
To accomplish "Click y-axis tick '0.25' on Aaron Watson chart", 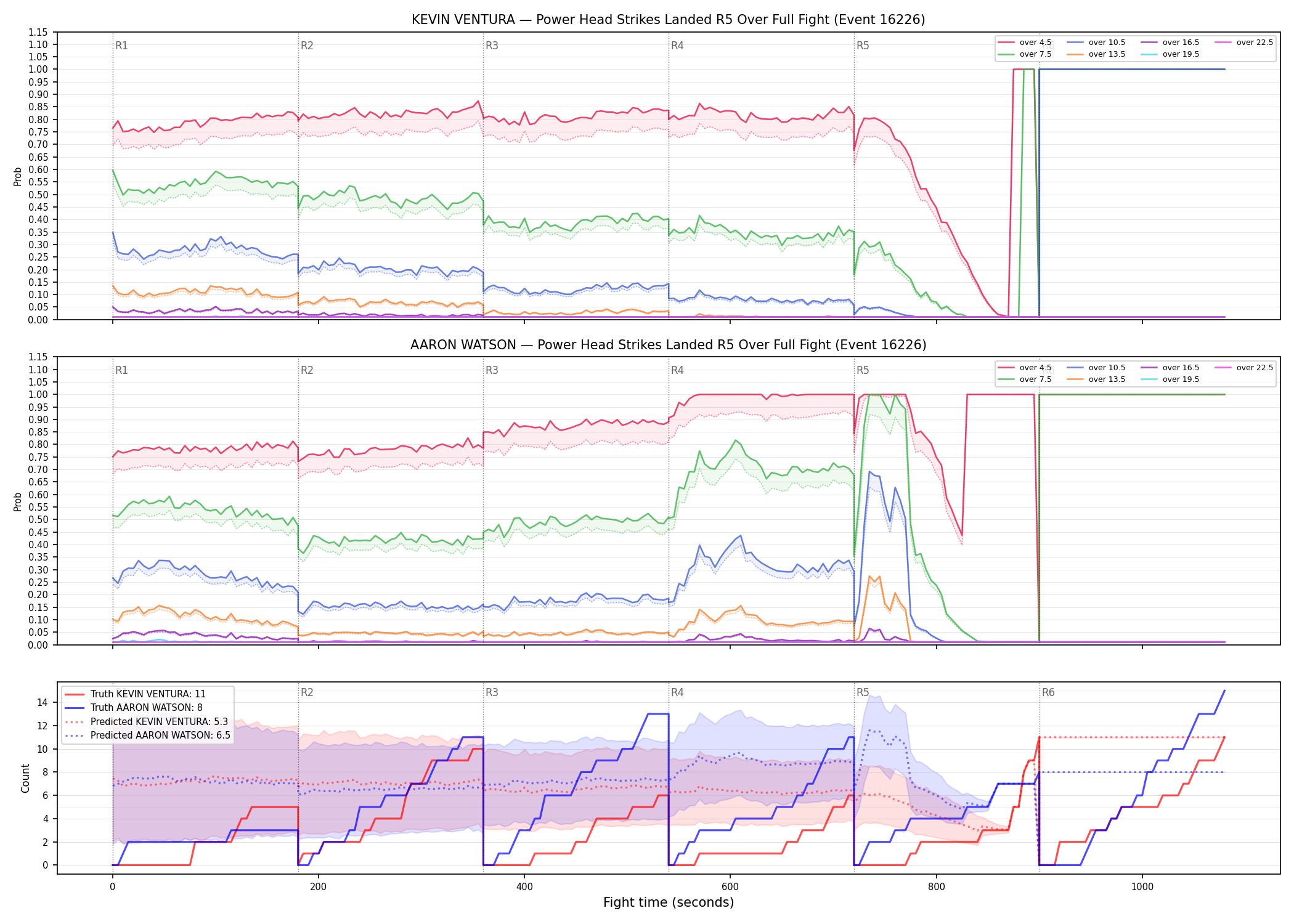I will coord(38,582).
